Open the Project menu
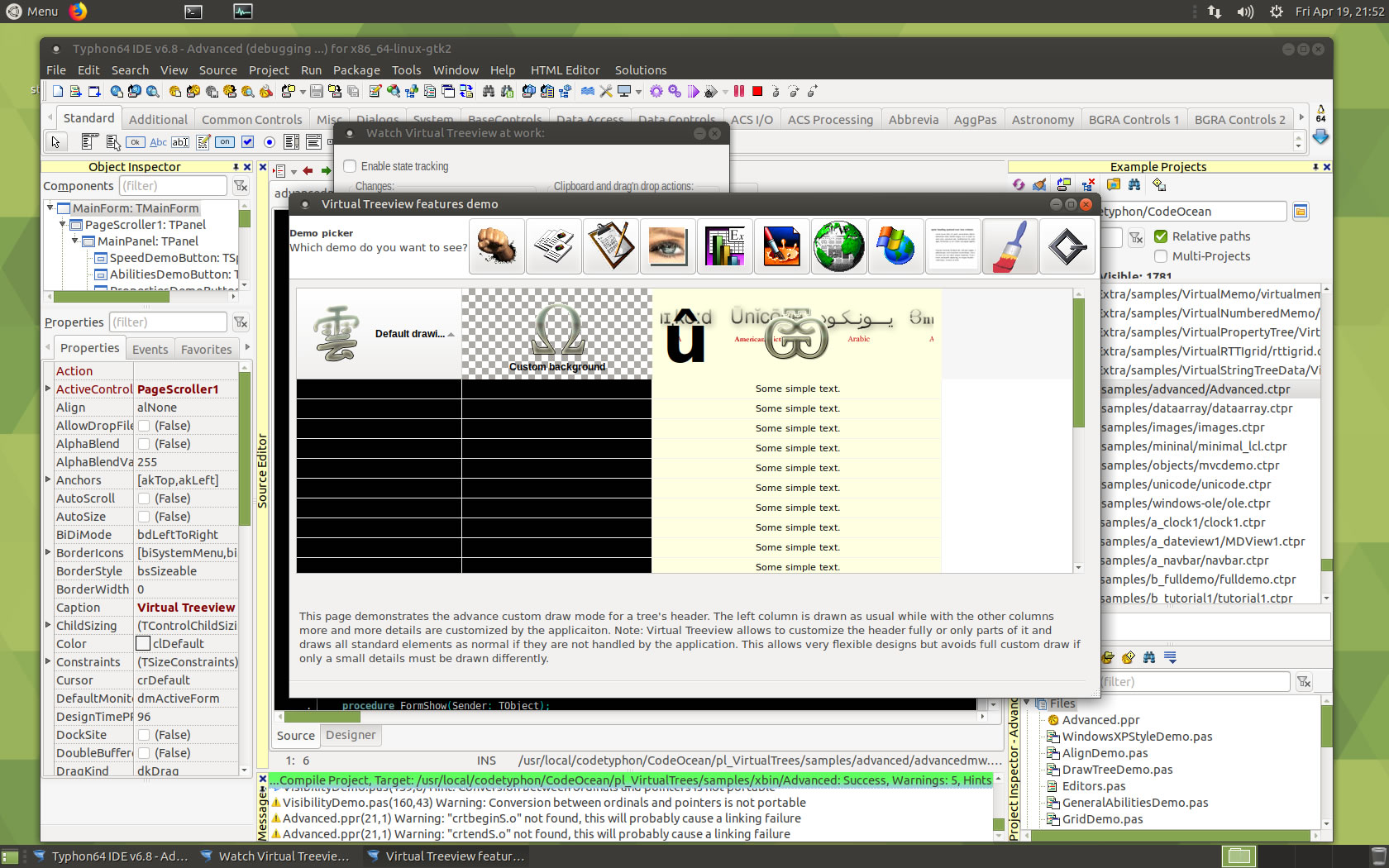This screenshot has width=1389, height=868. (269, 70)
